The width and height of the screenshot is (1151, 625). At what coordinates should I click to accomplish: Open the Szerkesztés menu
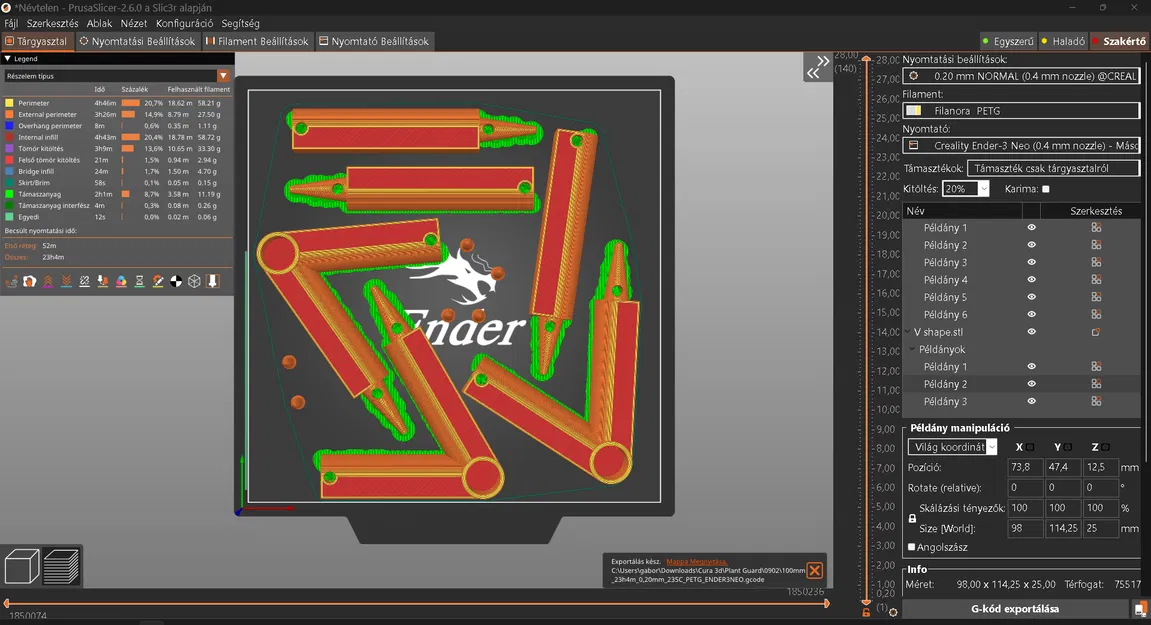pos(52,24)
